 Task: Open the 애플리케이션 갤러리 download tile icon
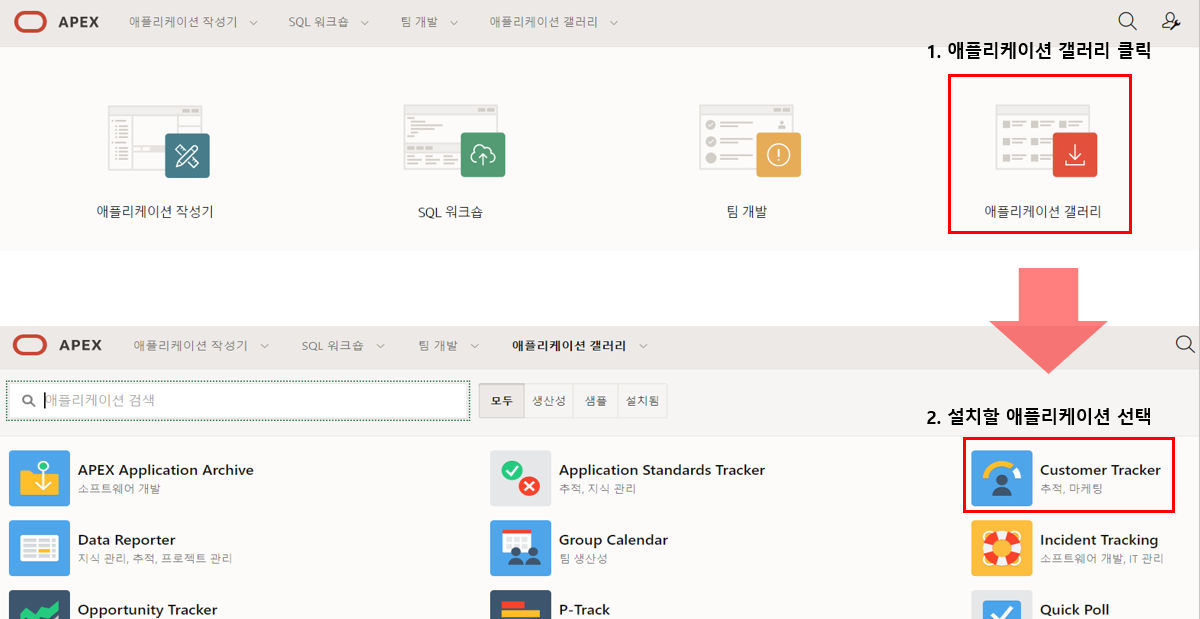[1047, 140]
